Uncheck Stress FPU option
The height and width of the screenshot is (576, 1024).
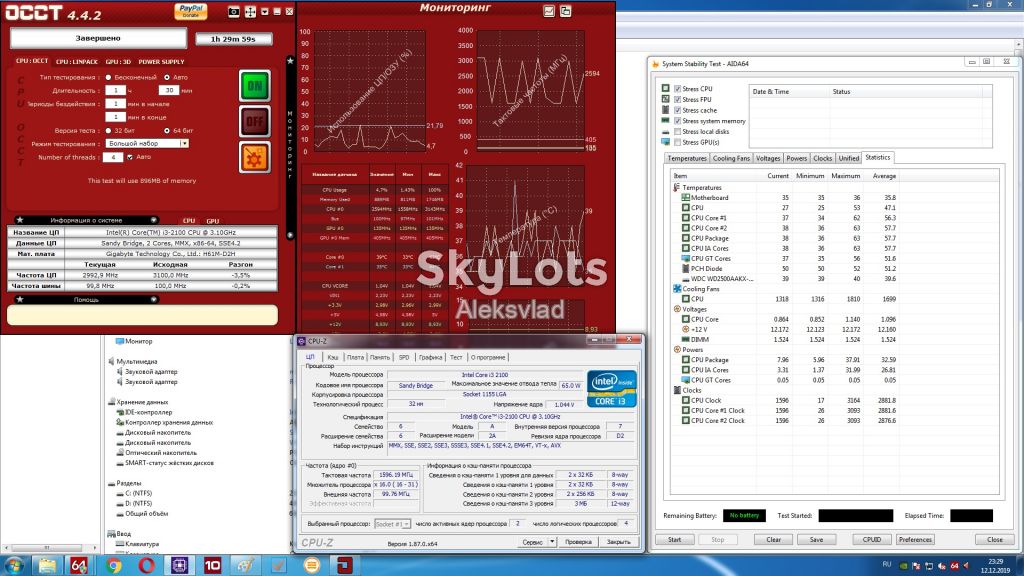677,99
